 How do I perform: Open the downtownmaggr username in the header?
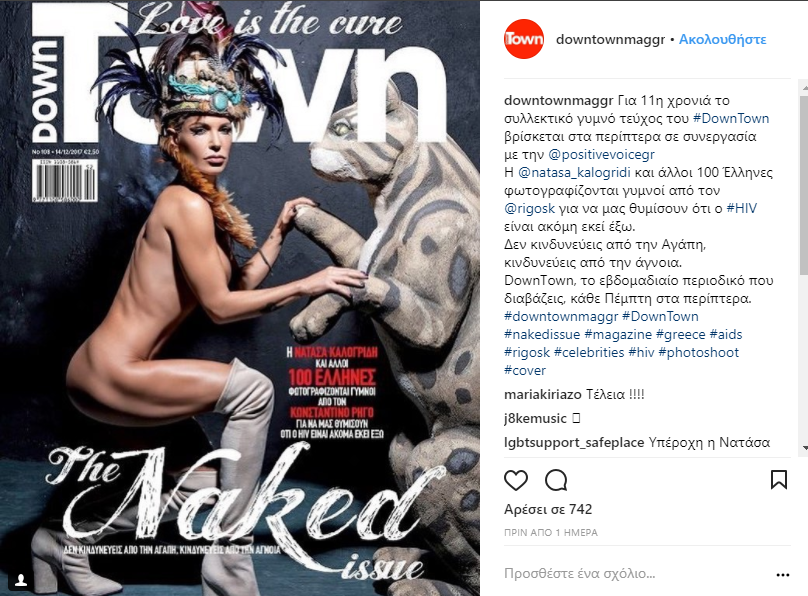(x=610, y=40)
